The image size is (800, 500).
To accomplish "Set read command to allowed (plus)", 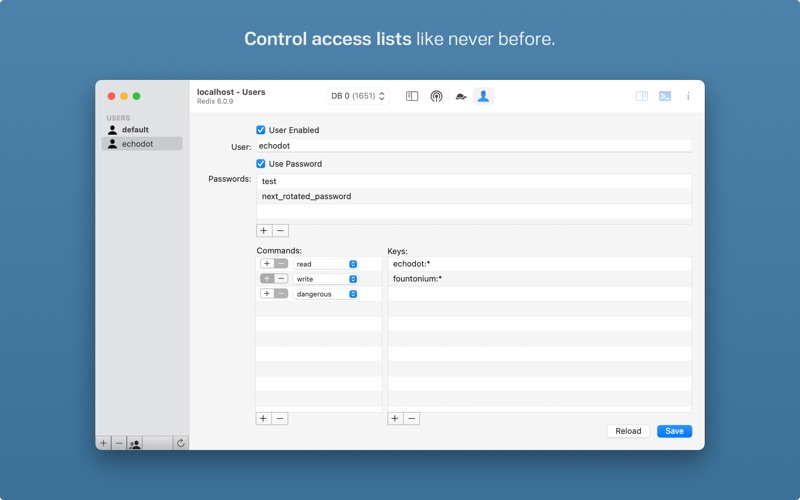I will pos(267,264).
